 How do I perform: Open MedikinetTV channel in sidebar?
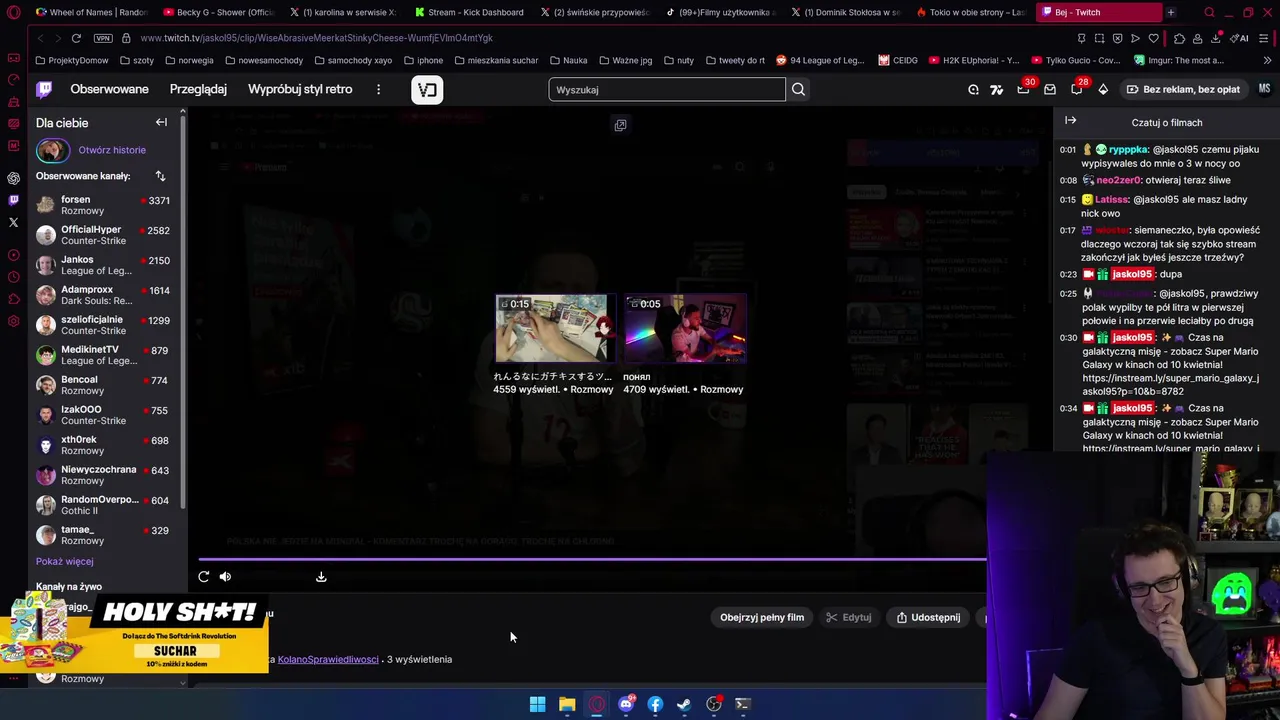[103, 355]
